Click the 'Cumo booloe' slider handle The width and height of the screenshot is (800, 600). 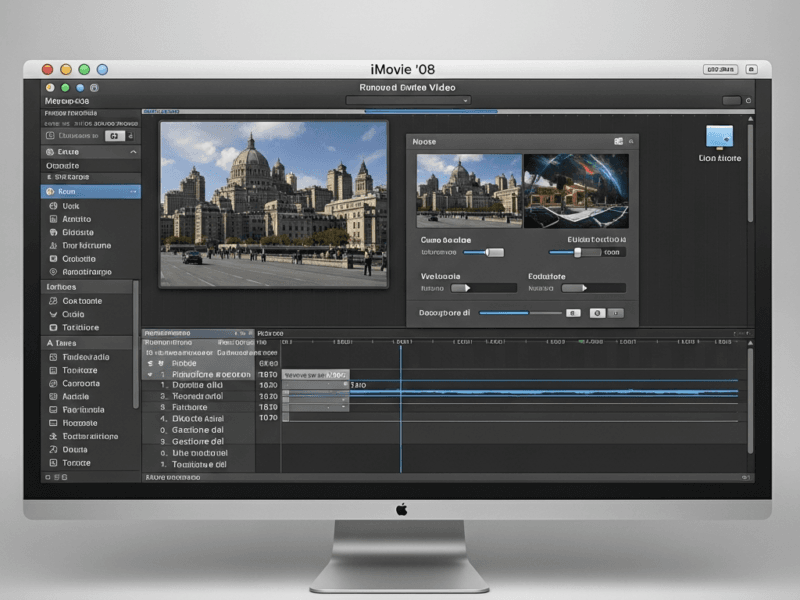(494, 253)
